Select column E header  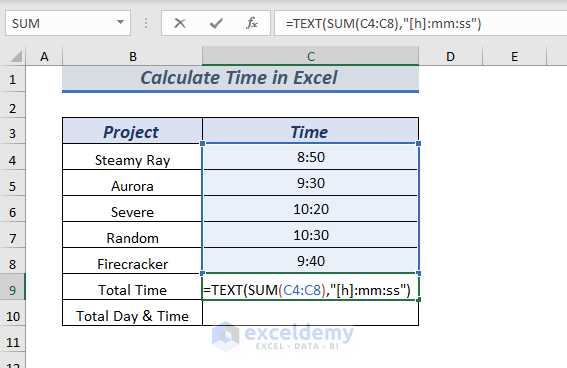click(x=514, y=57)
